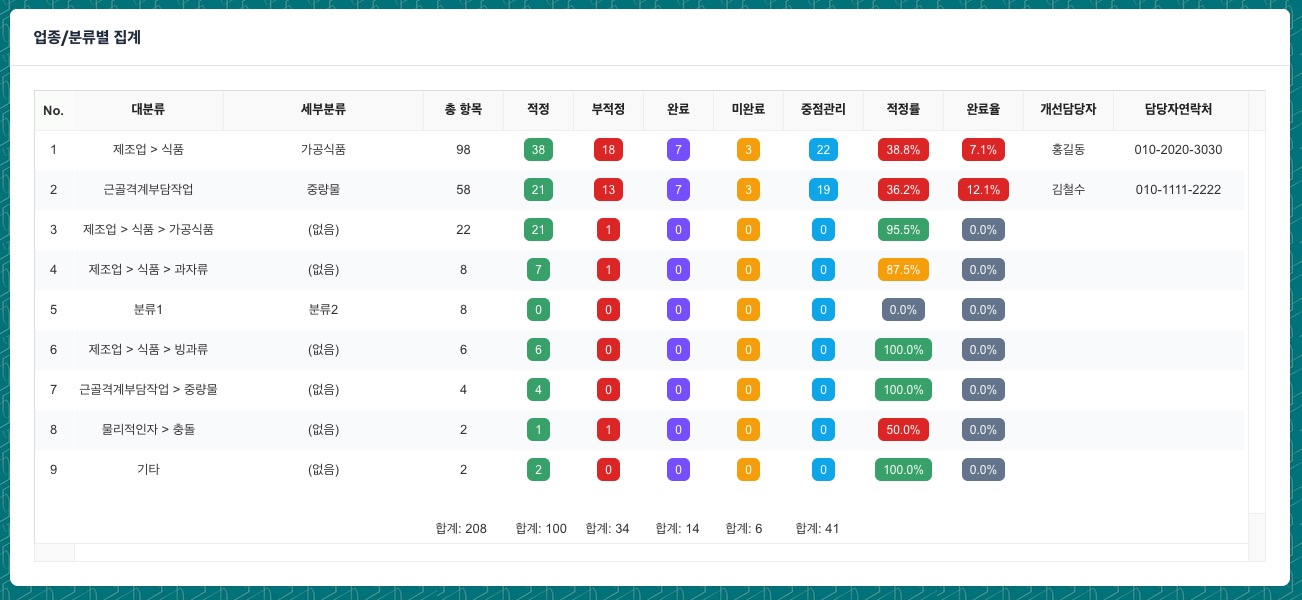Sort by the 완료율 column header
Screen dimensions: 1302x600
(983, 110)
